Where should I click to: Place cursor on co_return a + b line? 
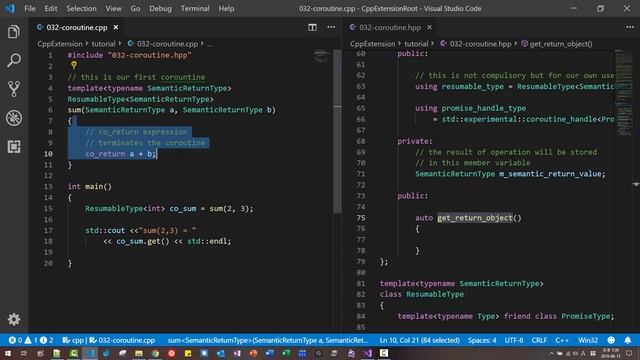[120, 154]
